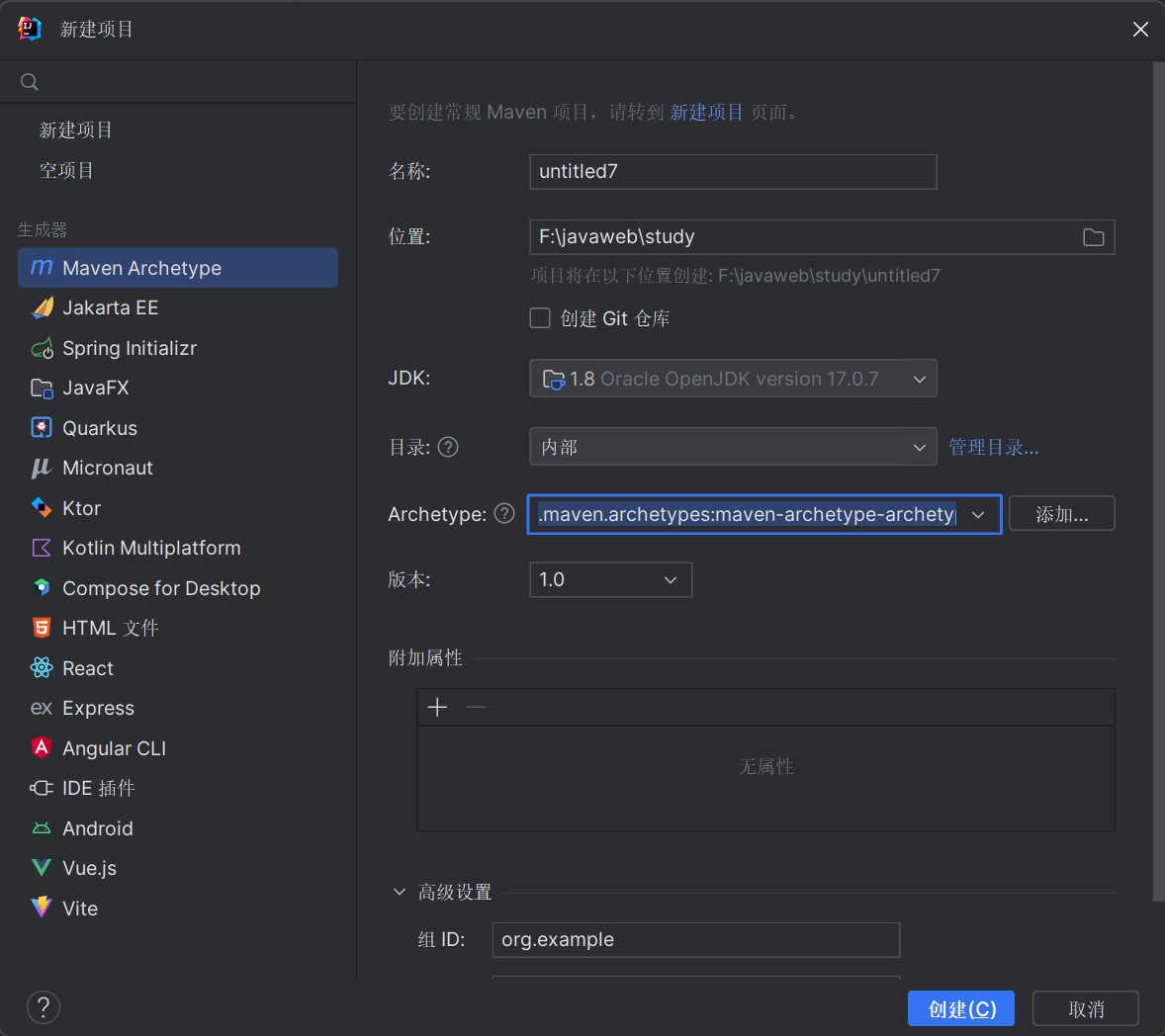Remove property with minus icon
Image resolution: width=1165 pixels, height=1036 pixels.
coord(476,707)
